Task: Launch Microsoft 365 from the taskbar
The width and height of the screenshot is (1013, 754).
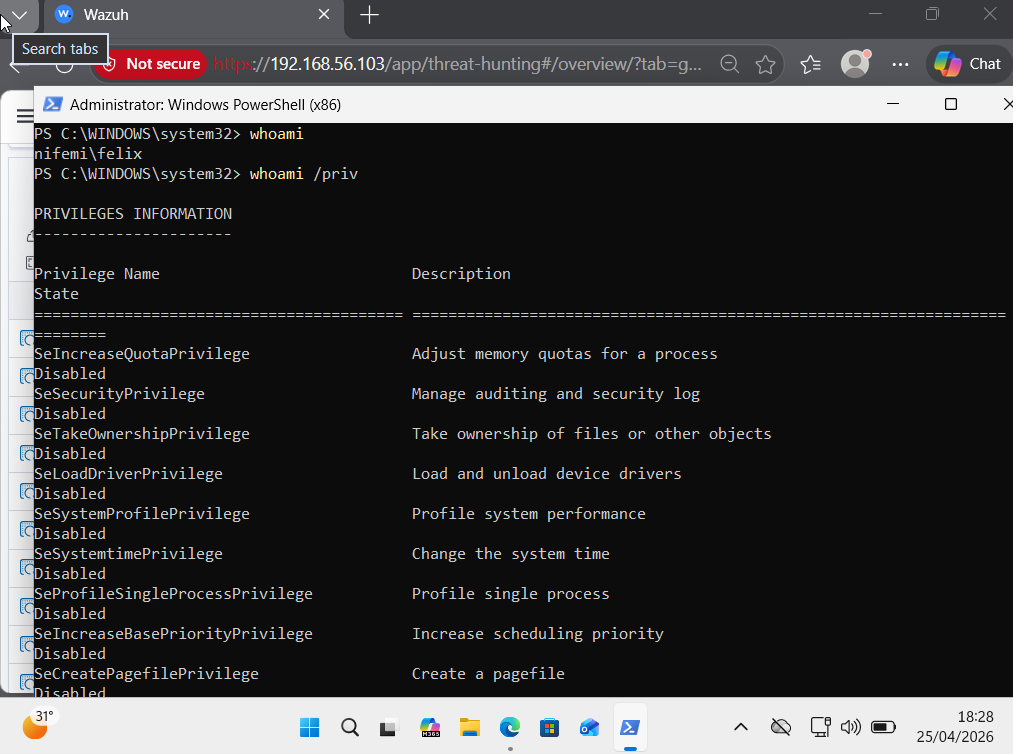Action: pyautogui.click(x=430, y=728)
